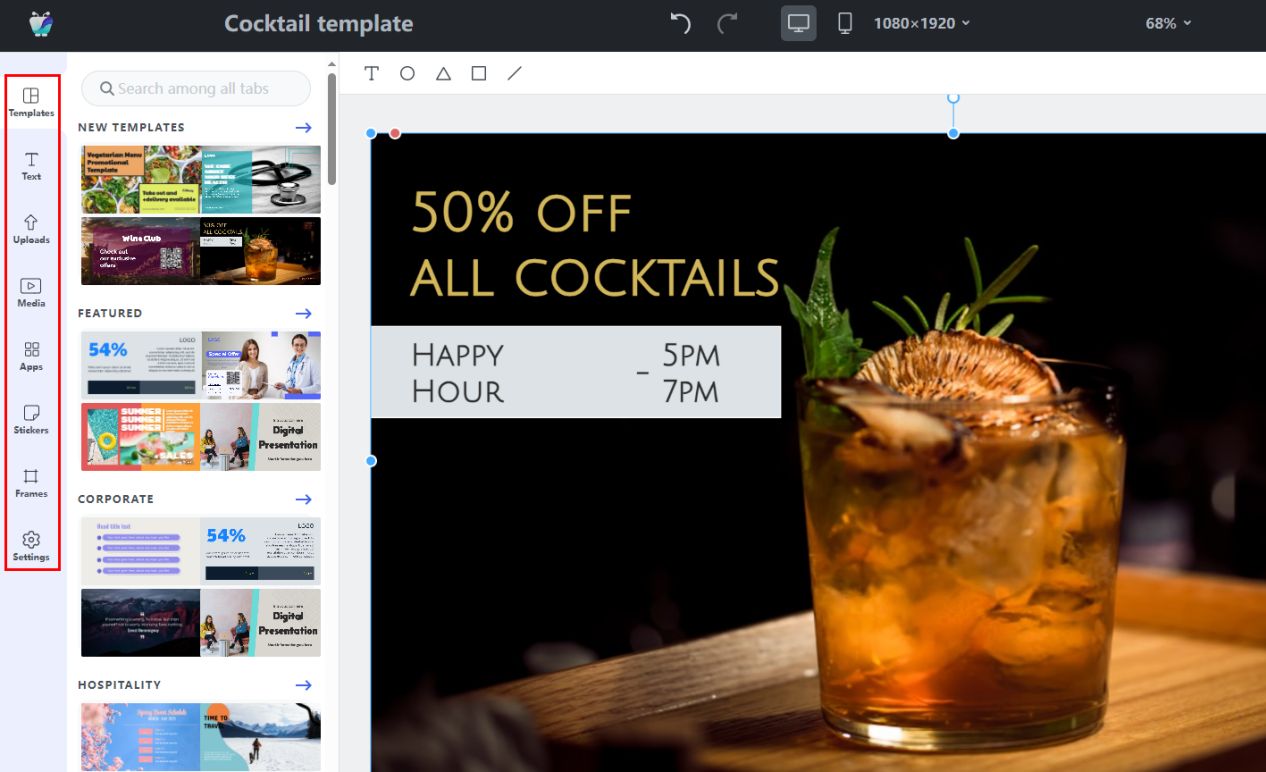Click the Cocktail template title
This screenshot has height=772, width=1266.
pyautogui.click(x=318, y=23)
